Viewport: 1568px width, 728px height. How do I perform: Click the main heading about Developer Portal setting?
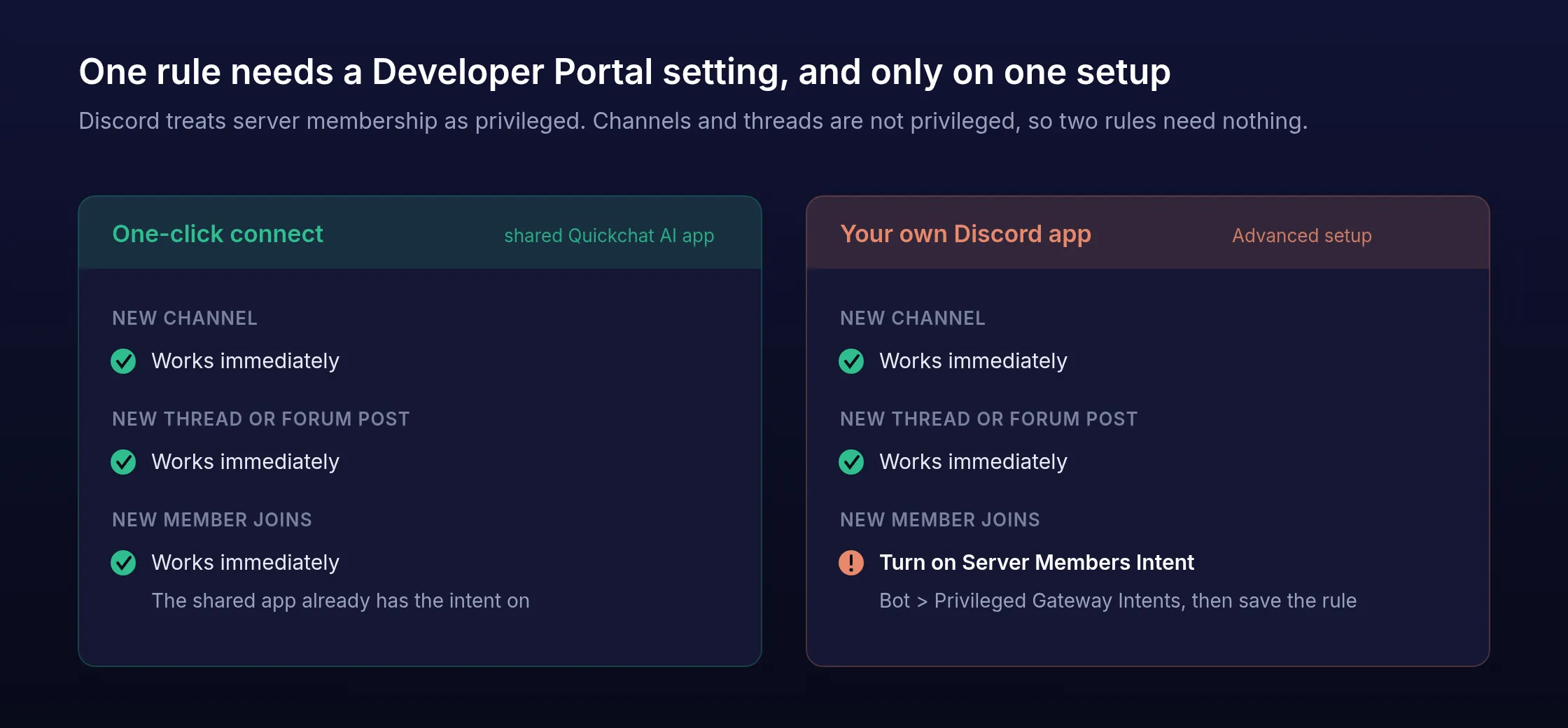(x=624, y=72)
